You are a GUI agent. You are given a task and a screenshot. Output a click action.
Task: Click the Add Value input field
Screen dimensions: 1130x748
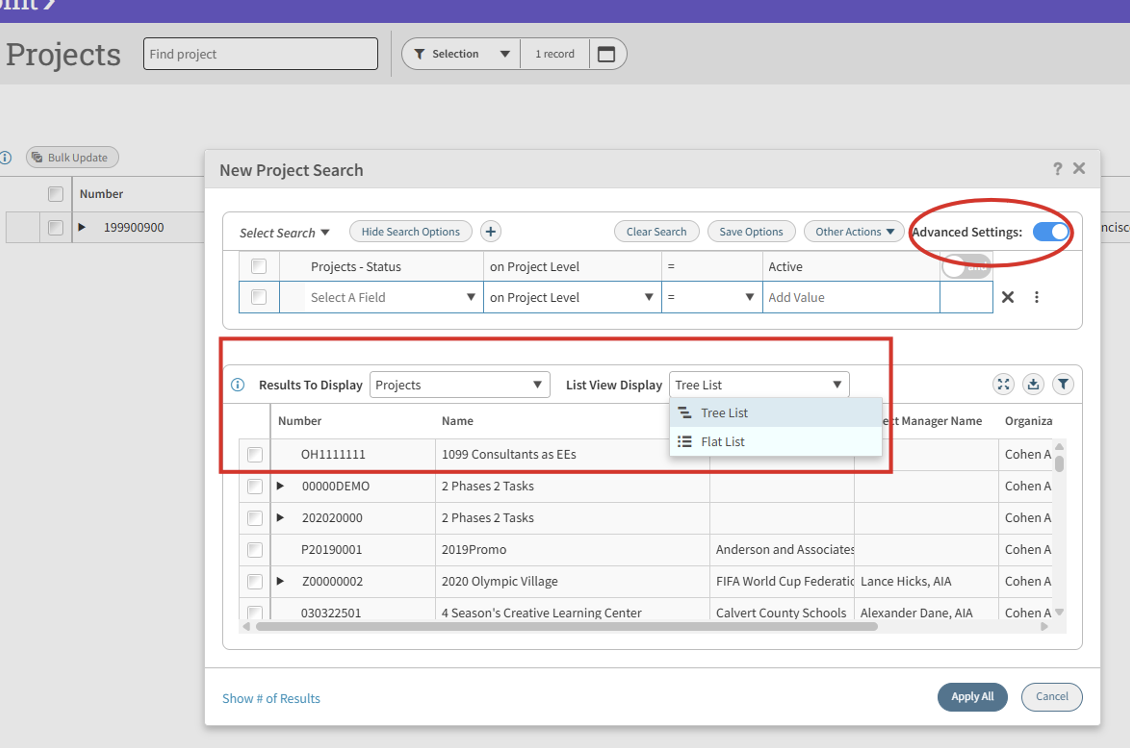point(850,297)
